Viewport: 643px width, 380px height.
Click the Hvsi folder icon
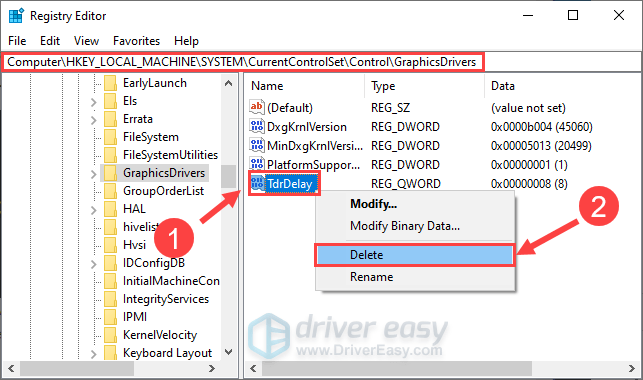pyautogui.click(x=110, y=245)
